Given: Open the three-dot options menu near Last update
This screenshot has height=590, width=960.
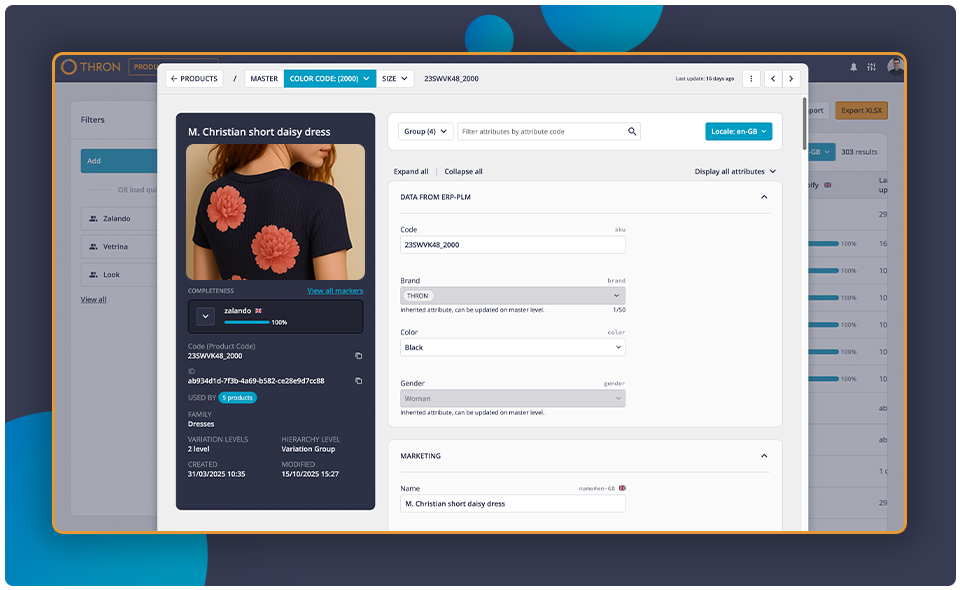Looking at the screenshot, I should [x=752, y=78].
